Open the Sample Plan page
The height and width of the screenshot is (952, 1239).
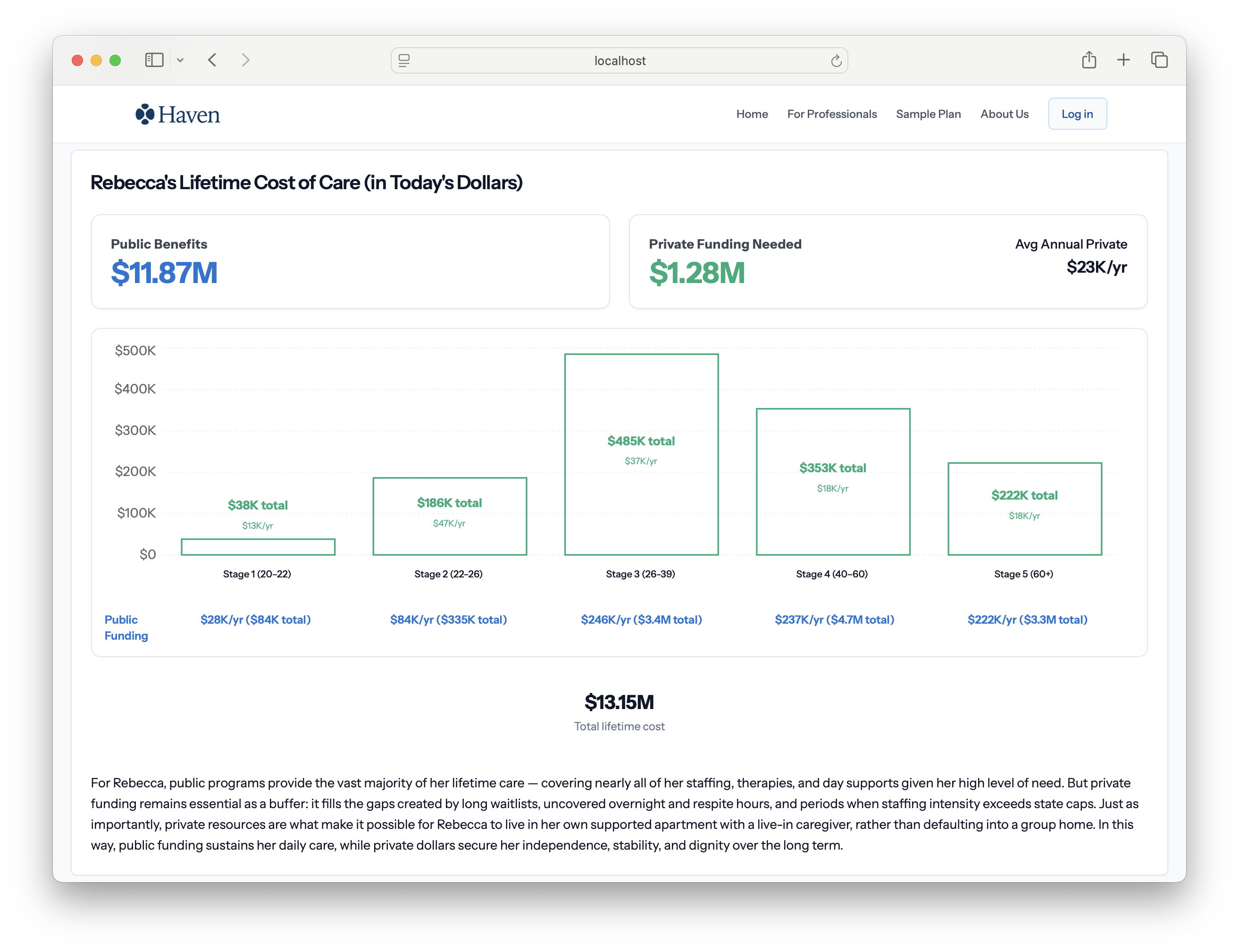point(928,114)
